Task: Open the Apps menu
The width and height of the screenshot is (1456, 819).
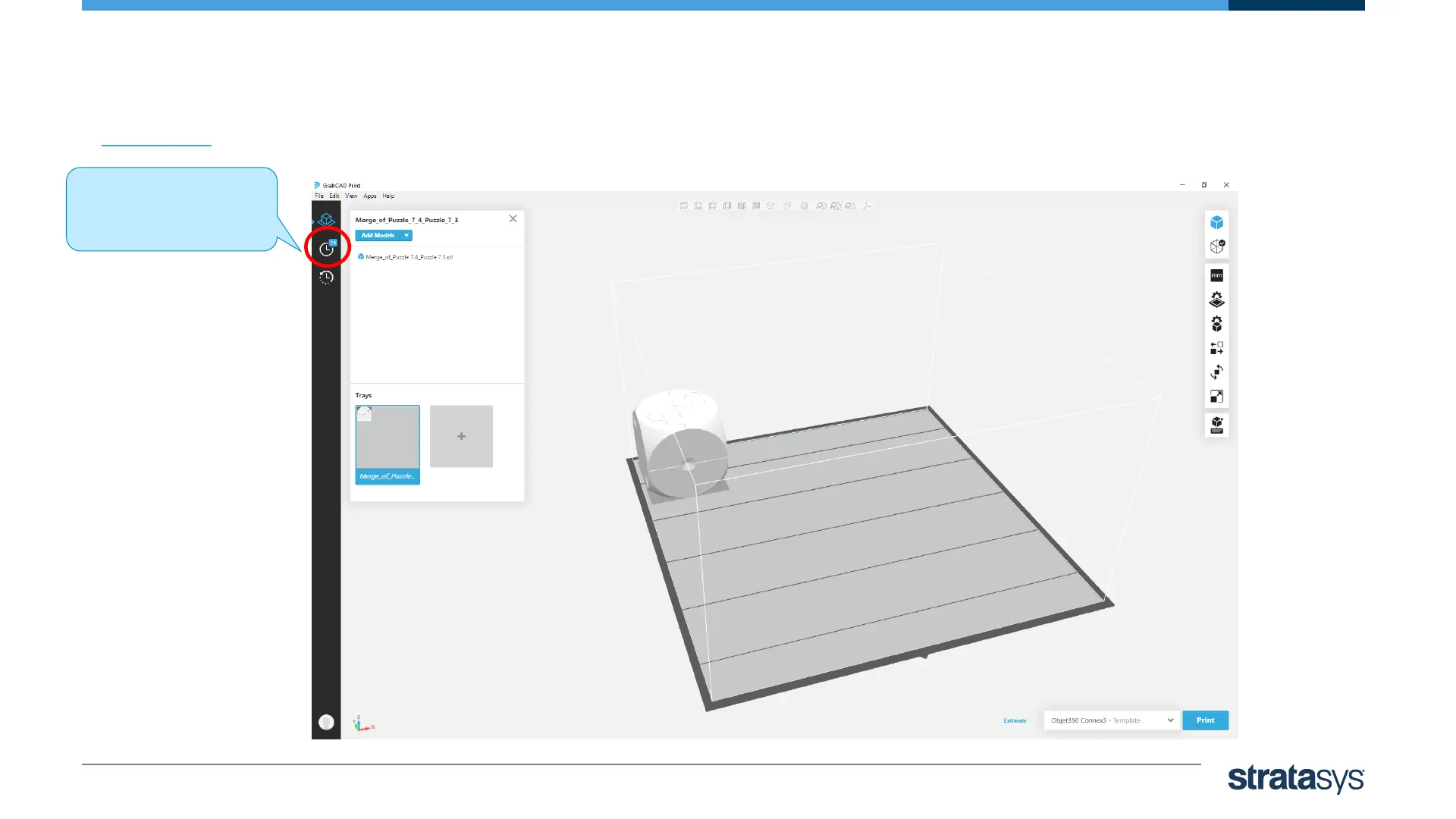Action: tap(369, 196)
